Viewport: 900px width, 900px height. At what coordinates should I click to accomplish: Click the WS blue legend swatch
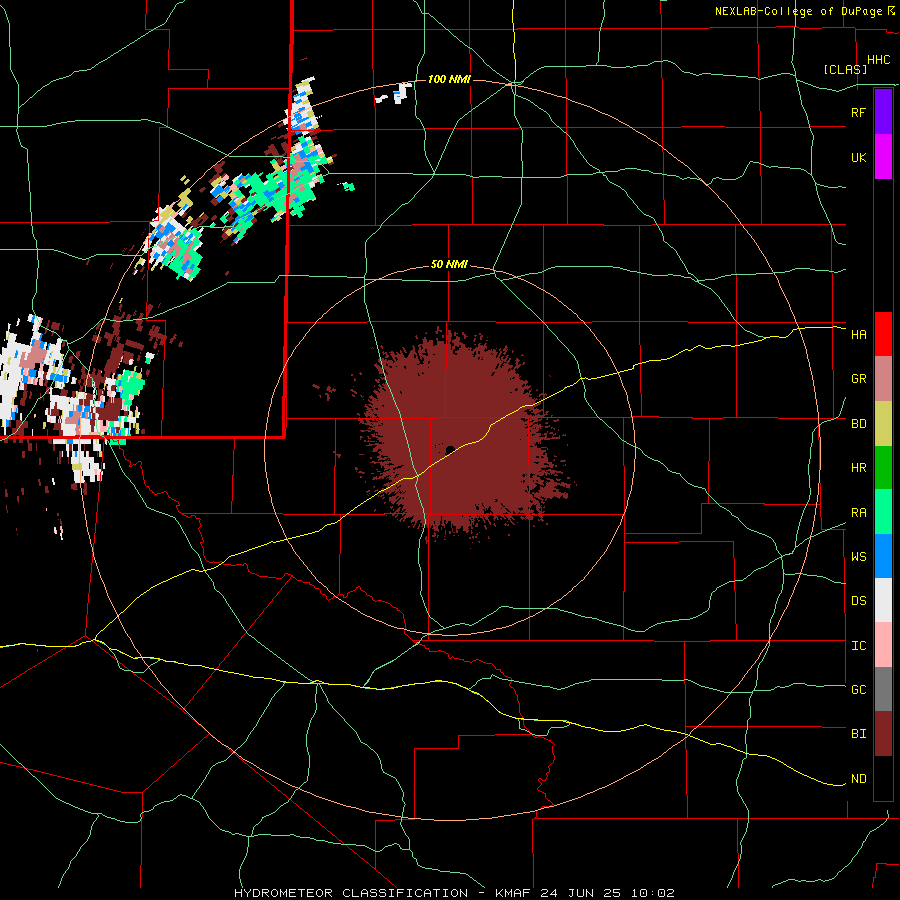coord(883,556)
